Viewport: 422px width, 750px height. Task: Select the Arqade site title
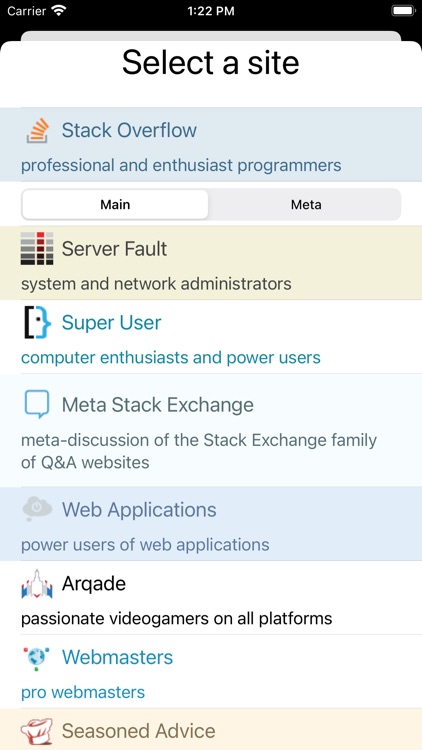[x=94, y=584]
